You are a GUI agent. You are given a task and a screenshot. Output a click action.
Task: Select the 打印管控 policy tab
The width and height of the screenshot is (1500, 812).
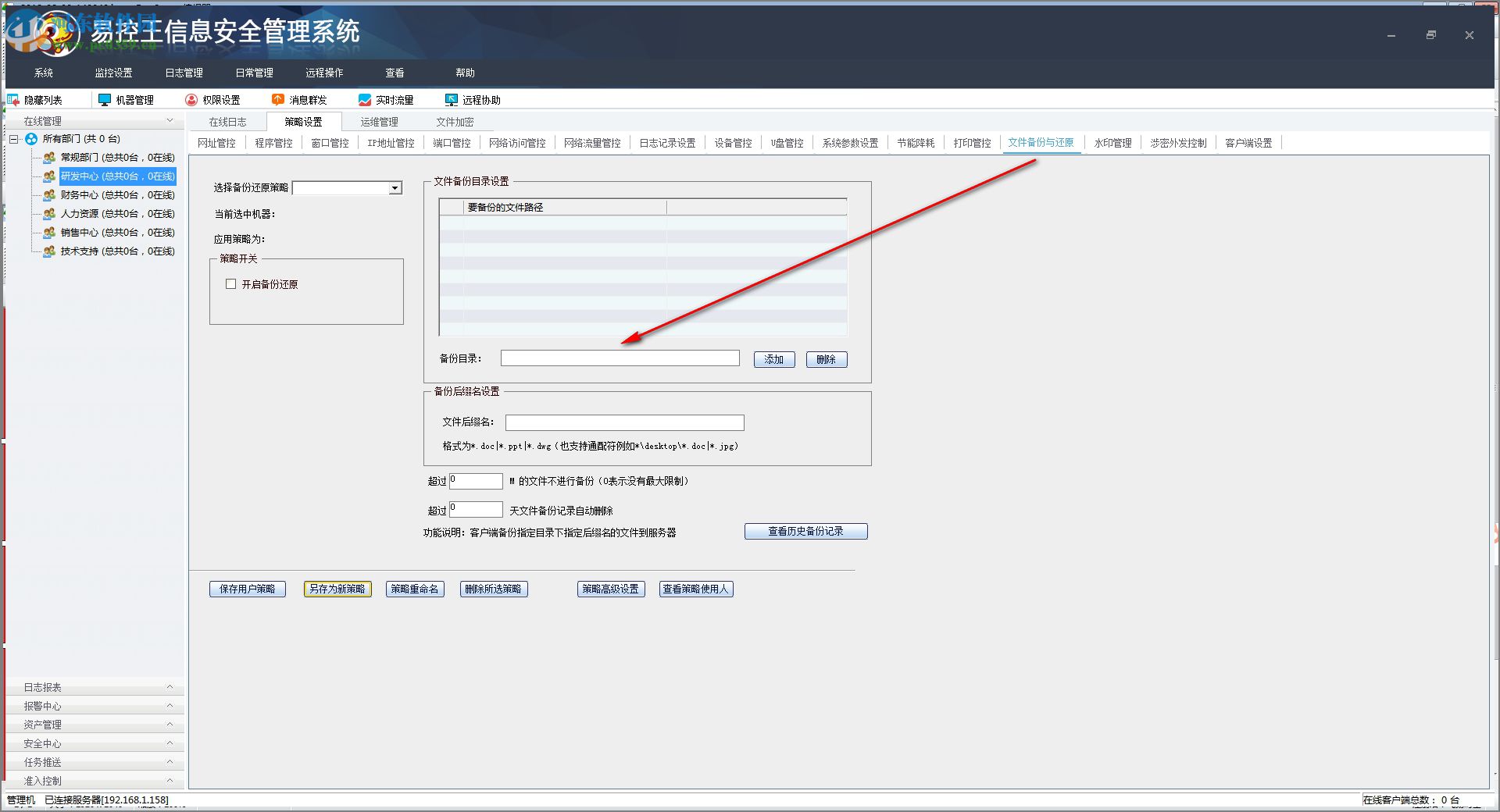(972, 143)
